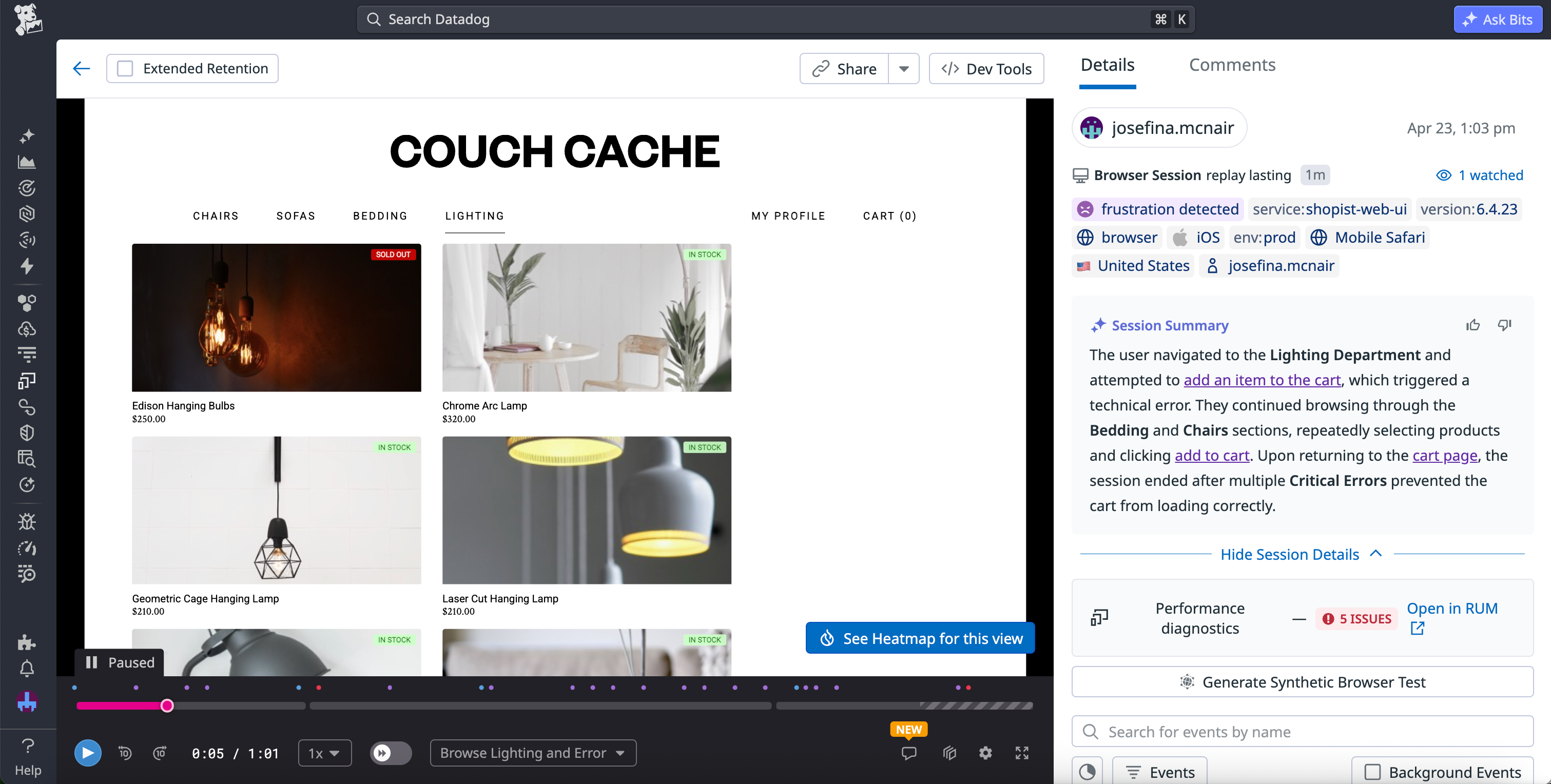Click the United States tag
This screenshot has height=784, width=1551.
(1133, 266)
